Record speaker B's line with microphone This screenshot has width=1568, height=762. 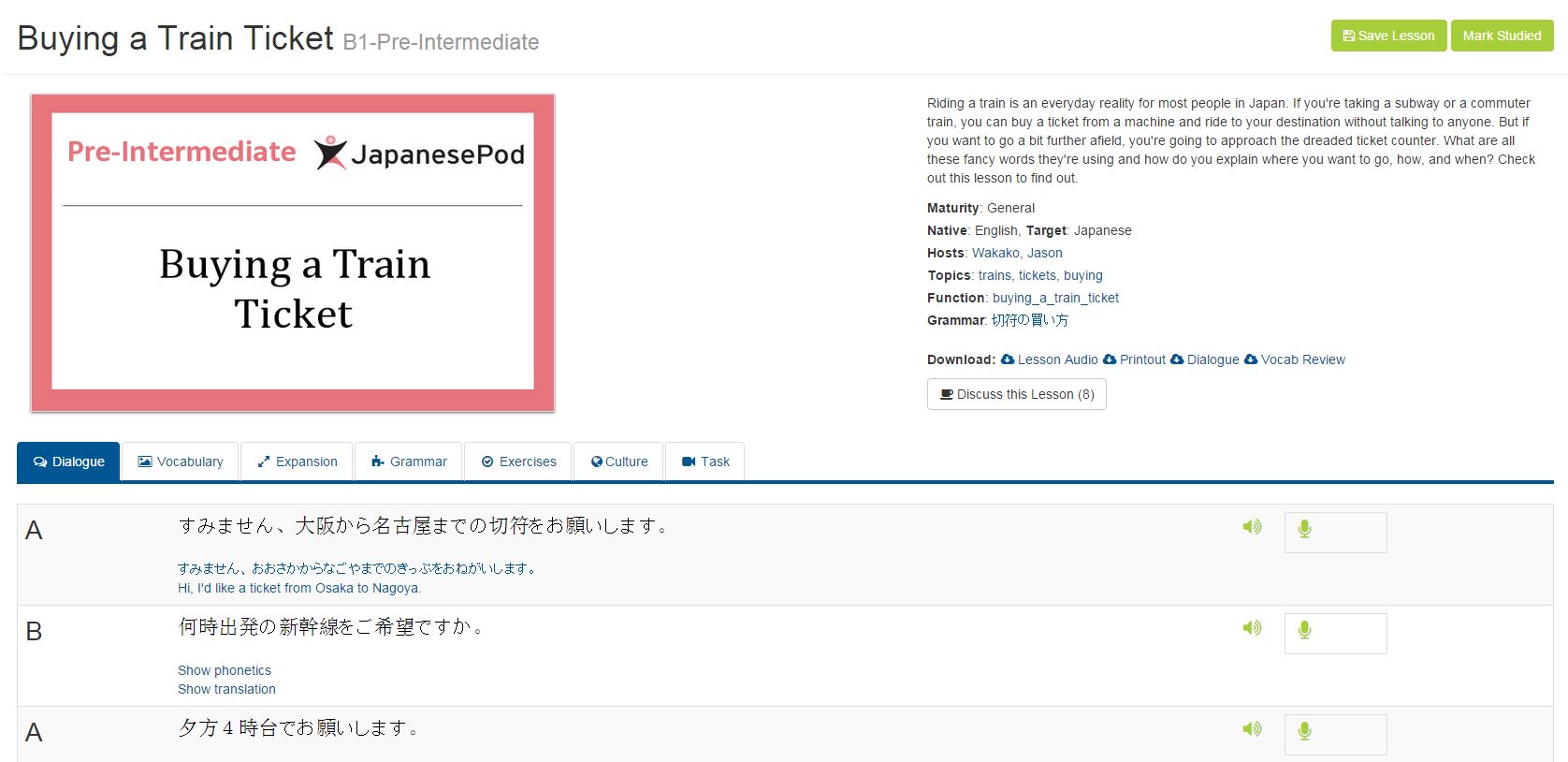click(x=1304, y=631)
